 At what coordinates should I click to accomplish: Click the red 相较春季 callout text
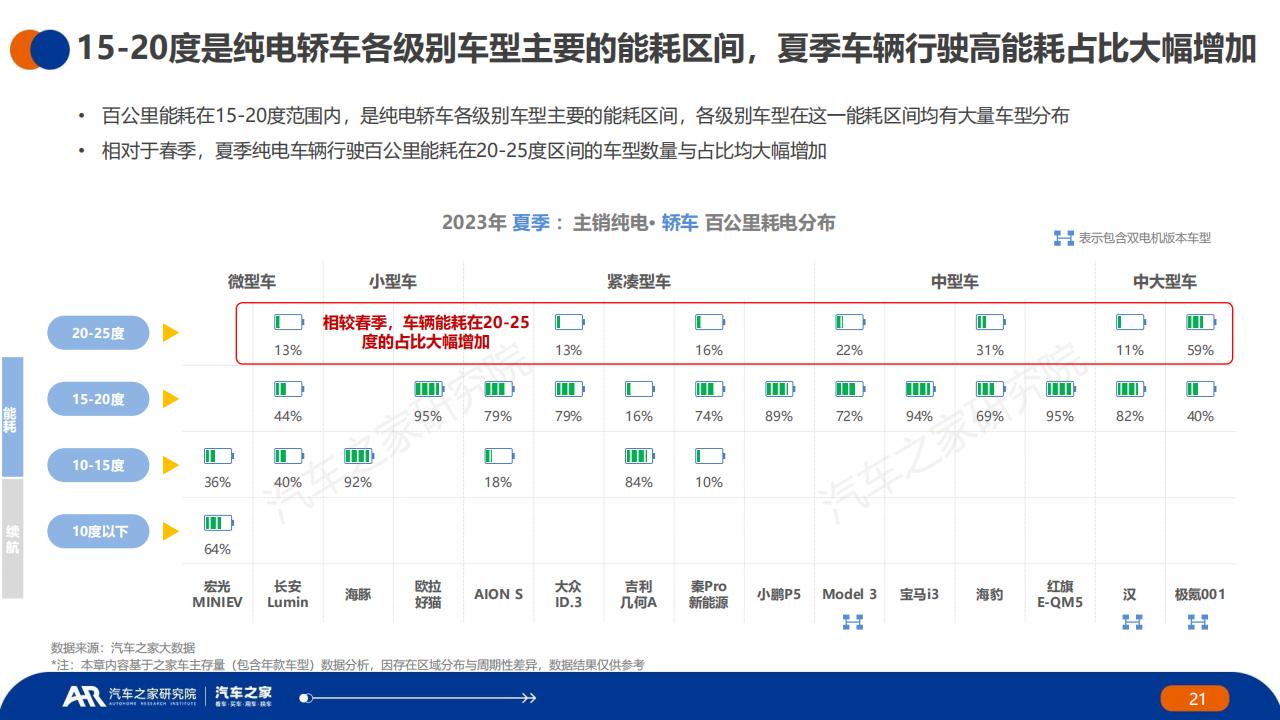426,332
